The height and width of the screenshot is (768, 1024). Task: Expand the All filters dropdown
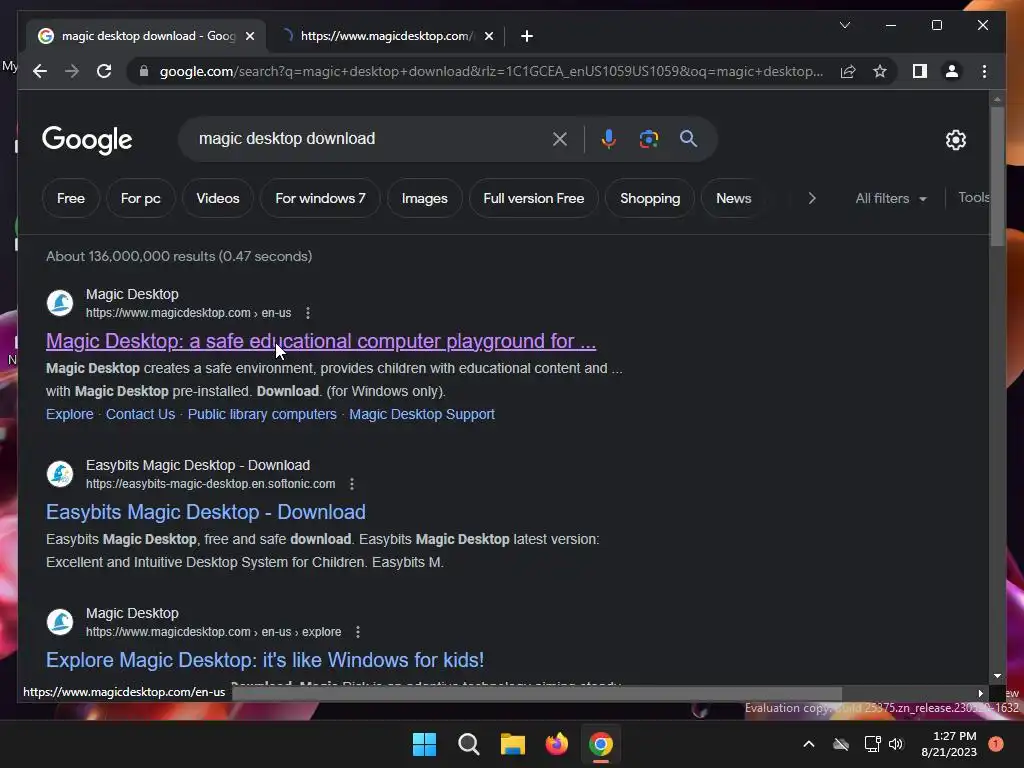891,198
